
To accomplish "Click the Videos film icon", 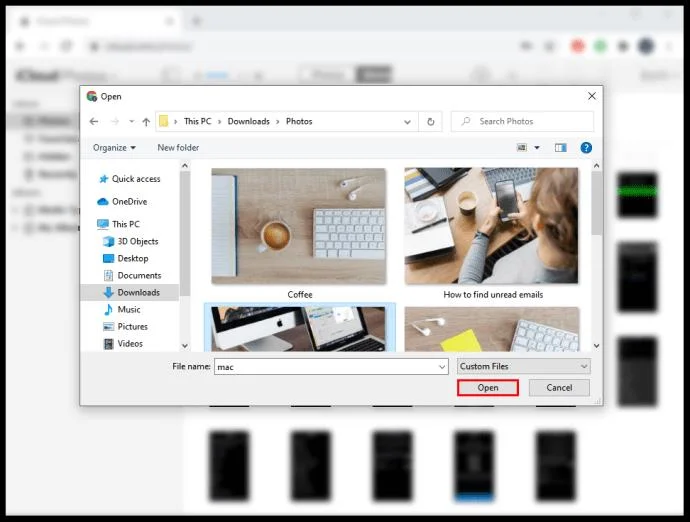I will (x=108, y=344).
